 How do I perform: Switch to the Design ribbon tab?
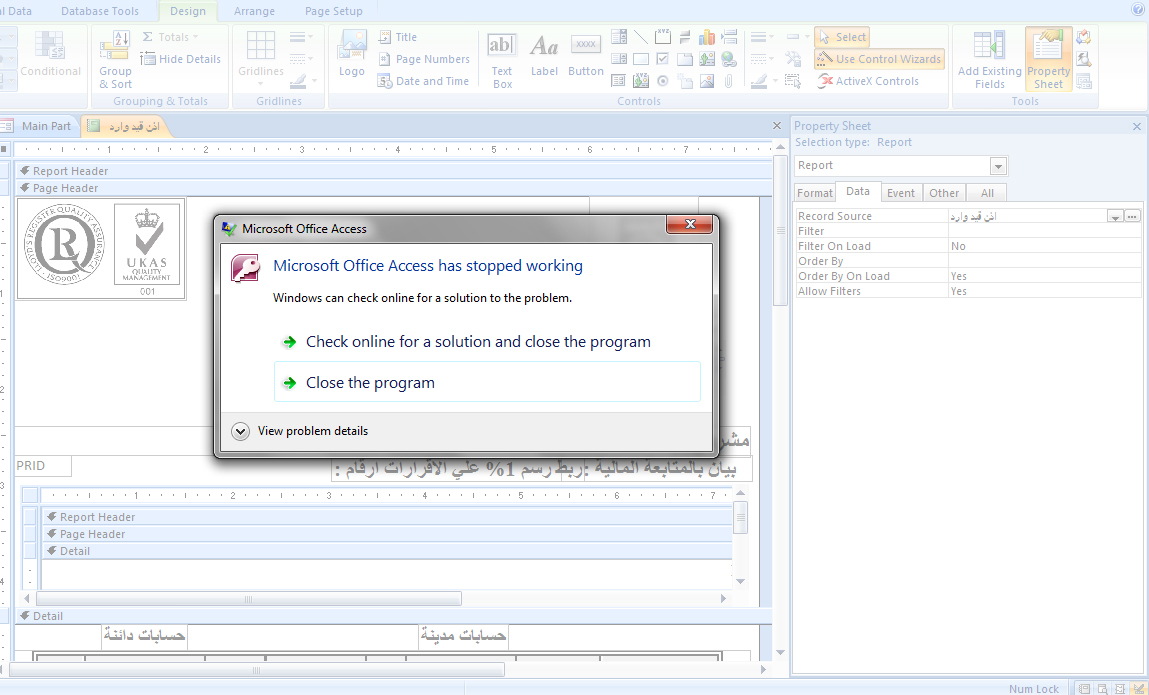(x=188, y=11)
